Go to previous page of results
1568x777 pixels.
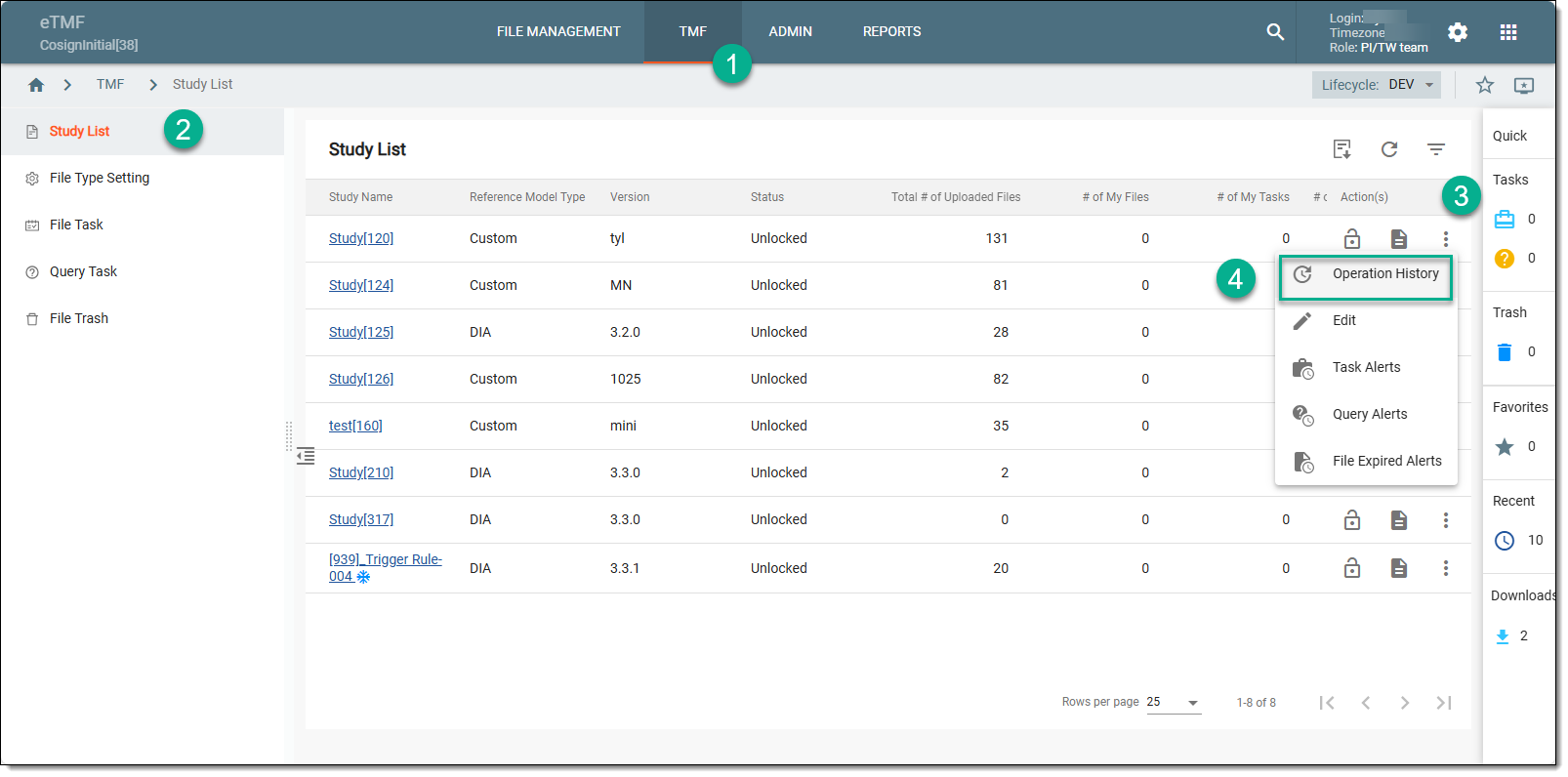point(1366,703)
